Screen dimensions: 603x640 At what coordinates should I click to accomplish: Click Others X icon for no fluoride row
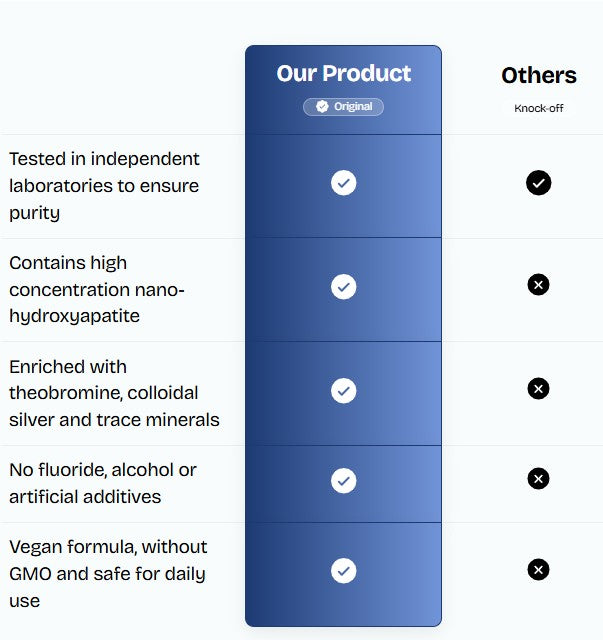point(538,479)
